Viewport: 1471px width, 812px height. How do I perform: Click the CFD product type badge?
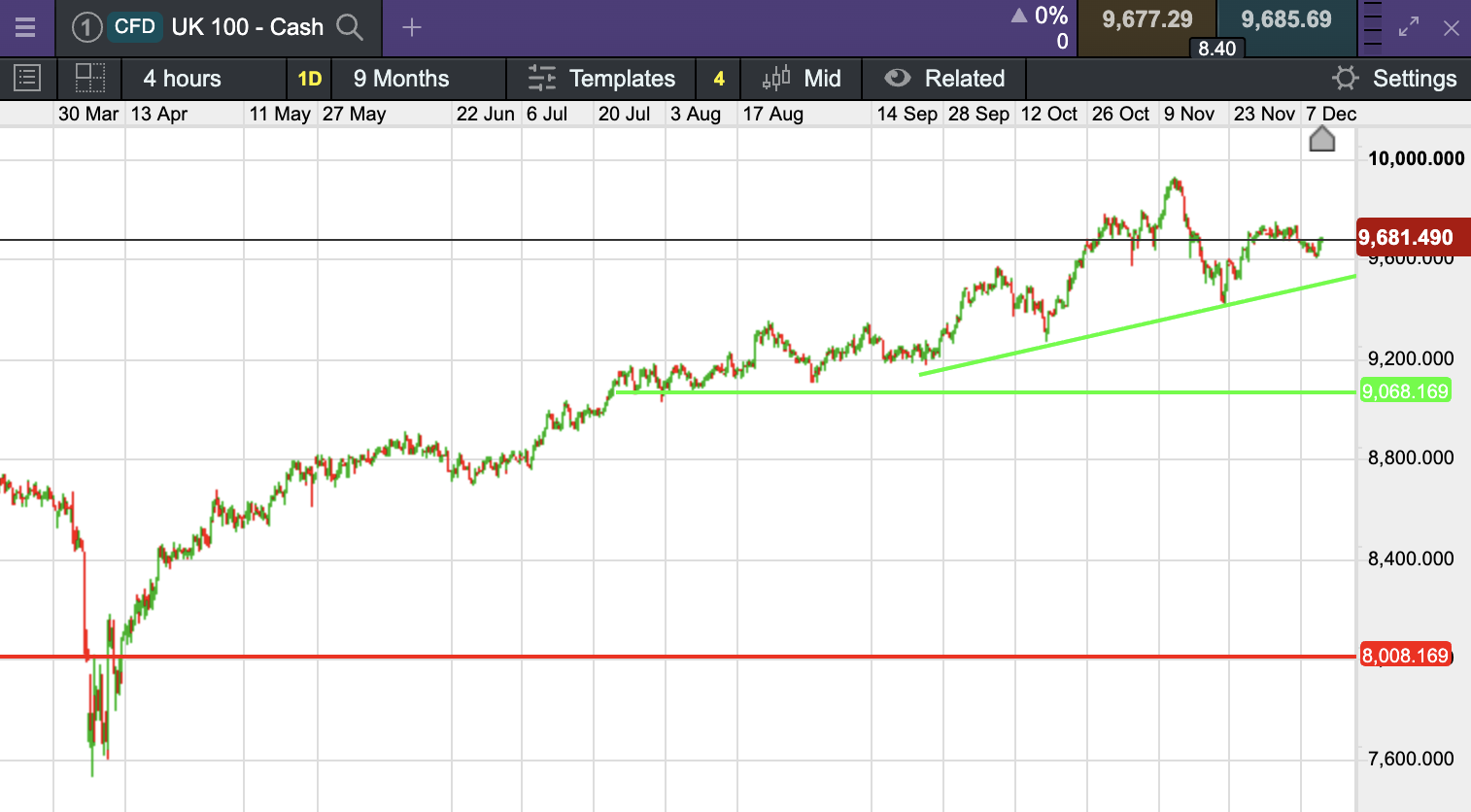click(x=135, y=26)
